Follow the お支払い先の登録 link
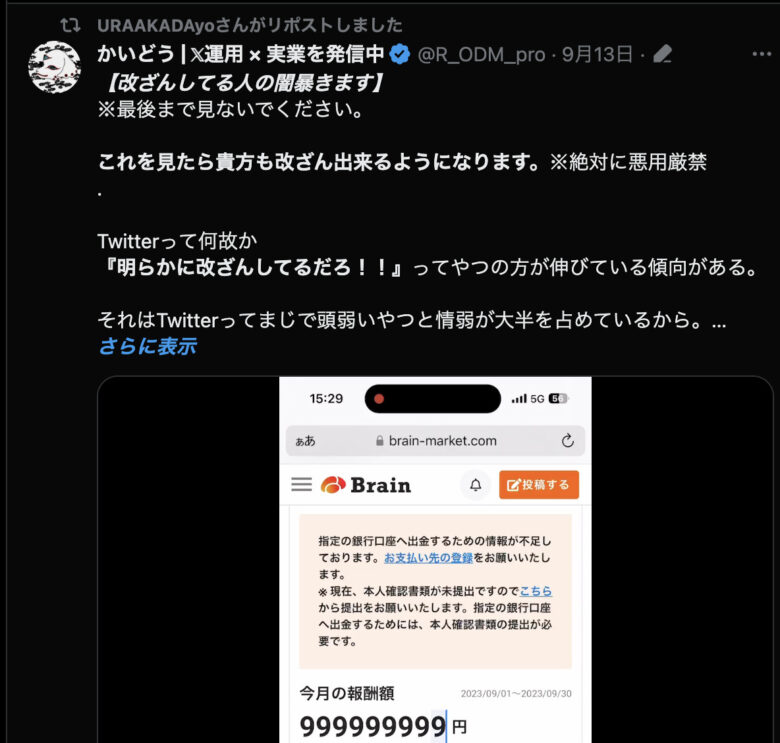This screenshot has width=780, height=743. pyautogui.click(x=428, y=557)
